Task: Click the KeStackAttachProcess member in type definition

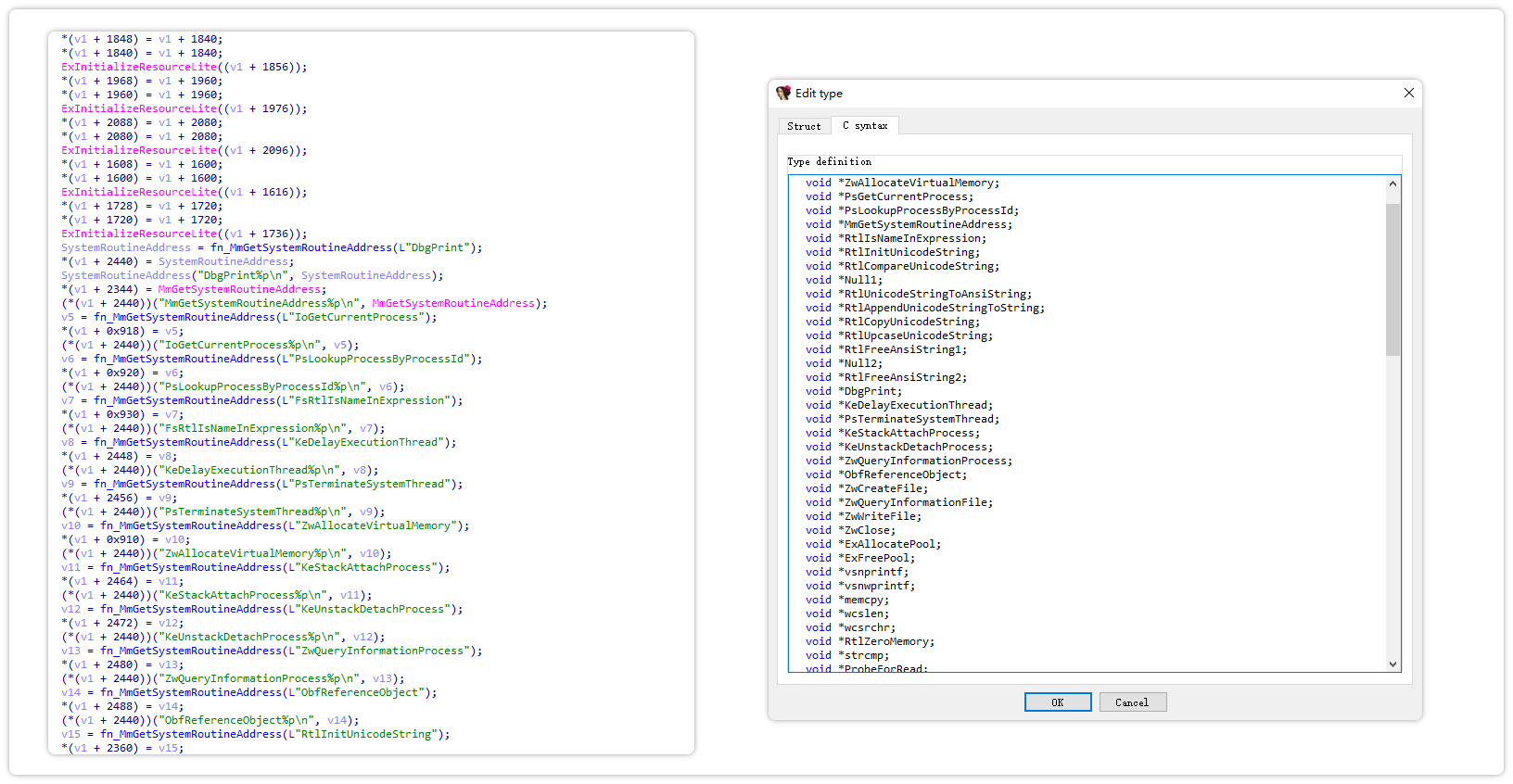Action: pos(911,433)
